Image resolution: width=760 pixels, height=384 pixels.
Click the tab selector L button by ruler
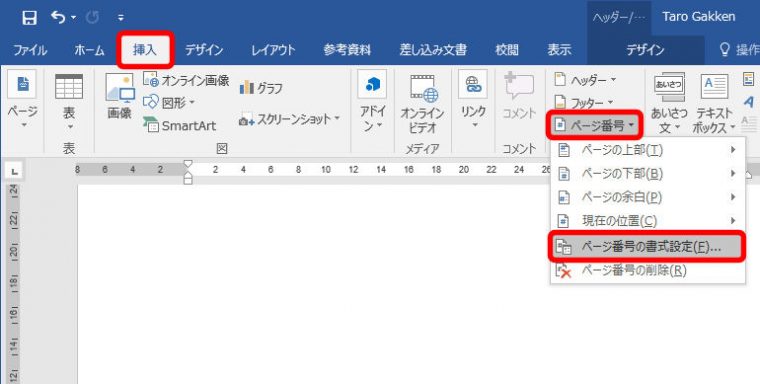14,170
